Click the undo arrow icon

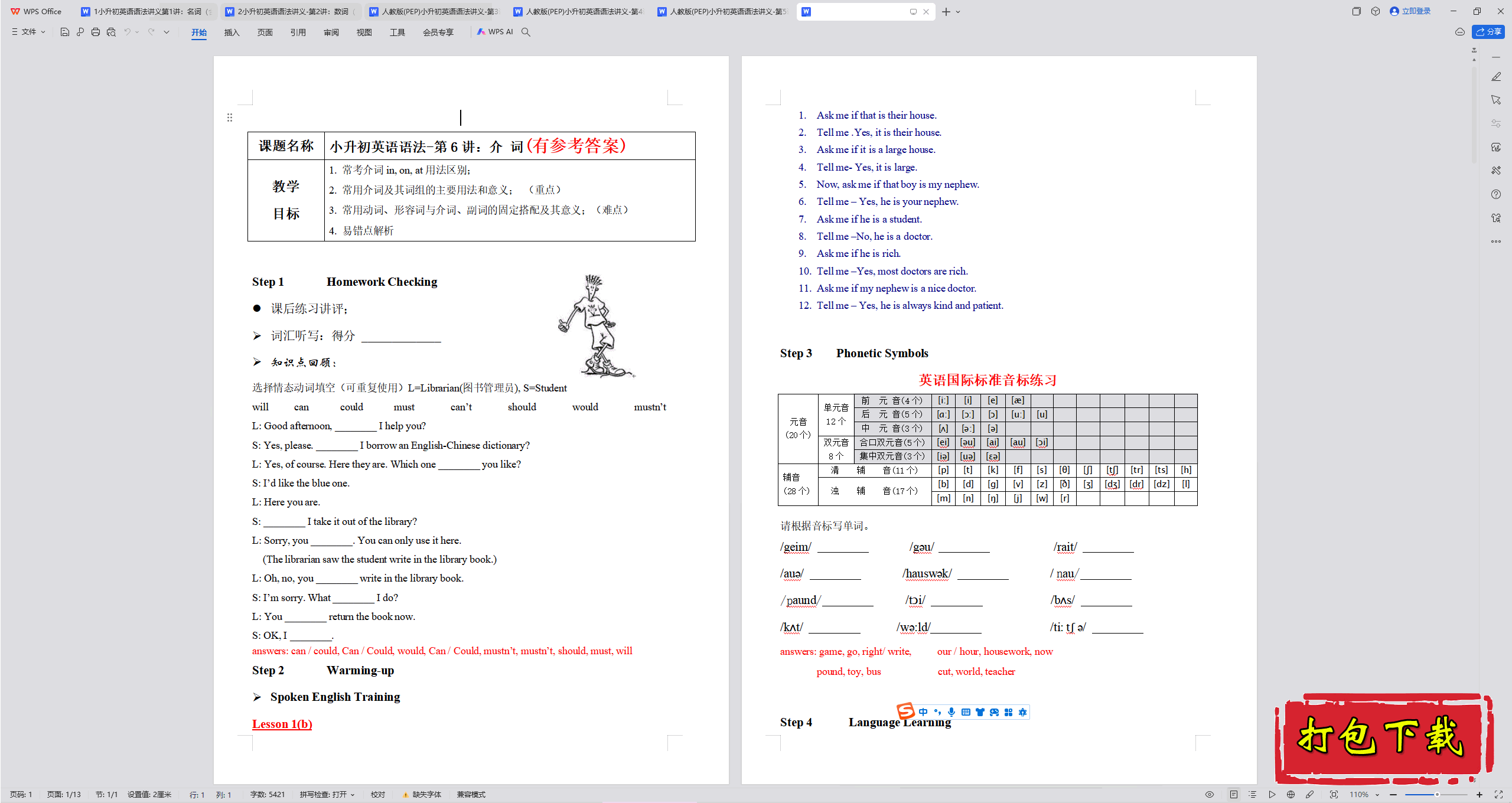point(127,32)
